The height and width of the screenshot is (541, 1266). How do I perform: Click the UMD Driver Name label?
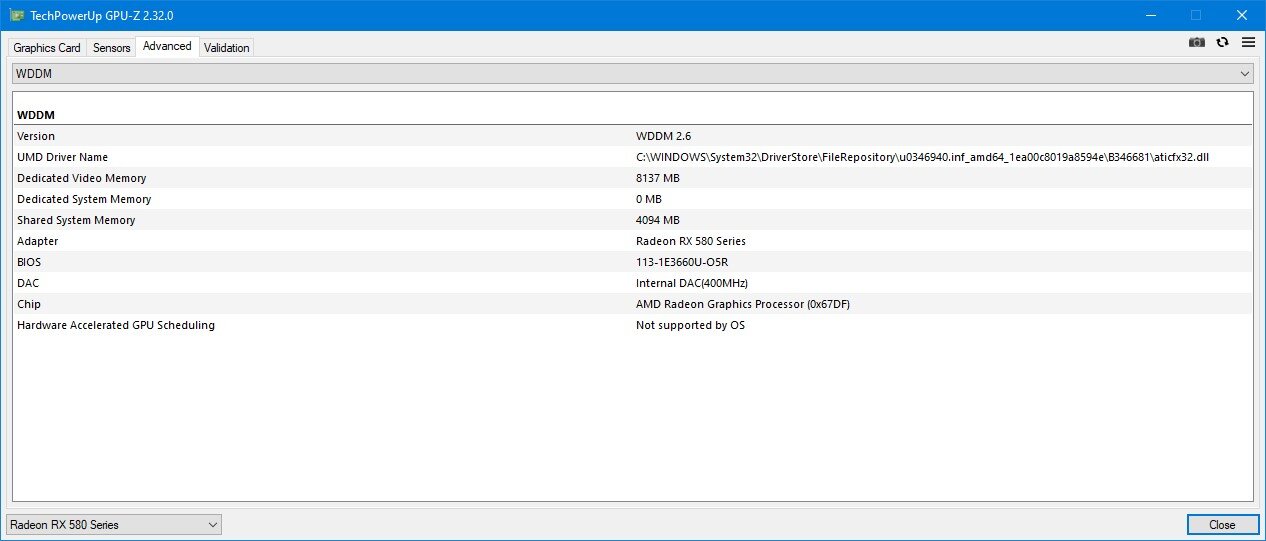(x=63, y=157)
